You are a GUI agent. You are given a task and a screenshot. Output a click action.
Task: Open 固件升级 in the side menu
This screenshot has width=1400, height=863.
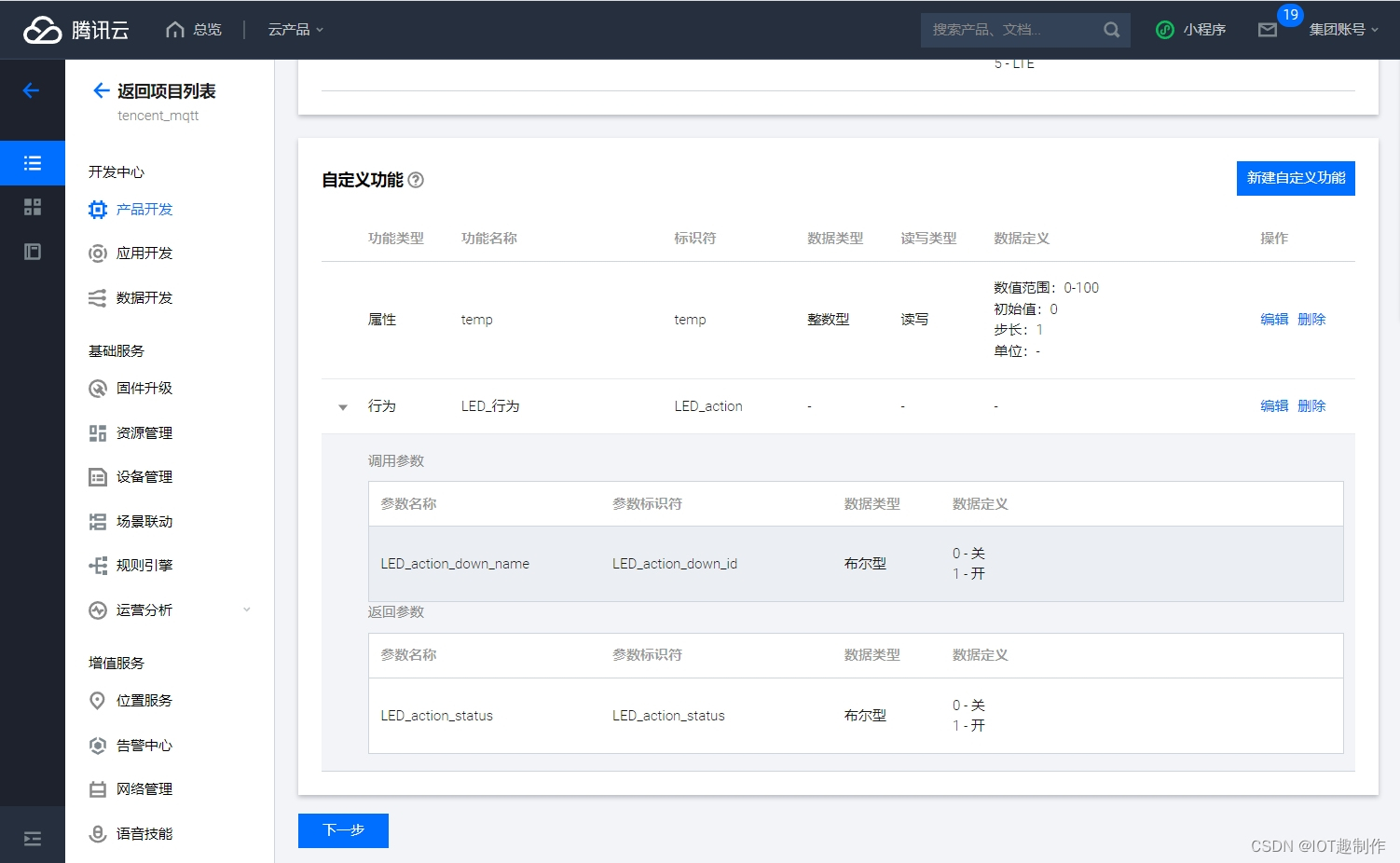(144, 389)
